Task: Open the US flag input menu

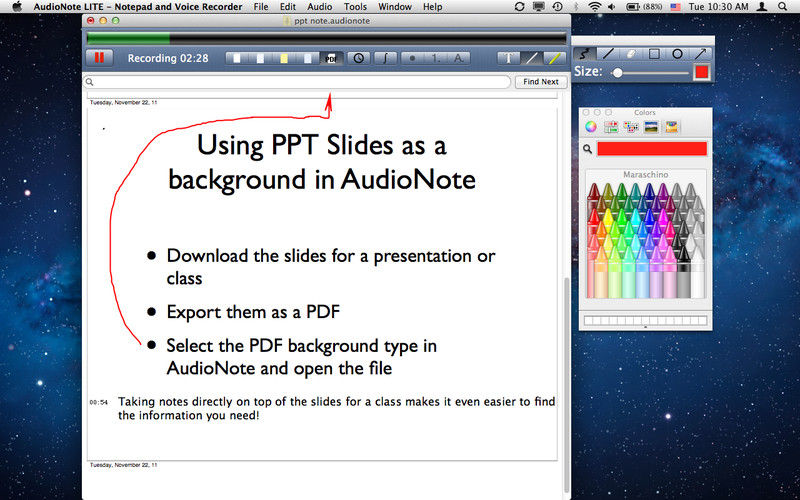Action: pos(676,7)
